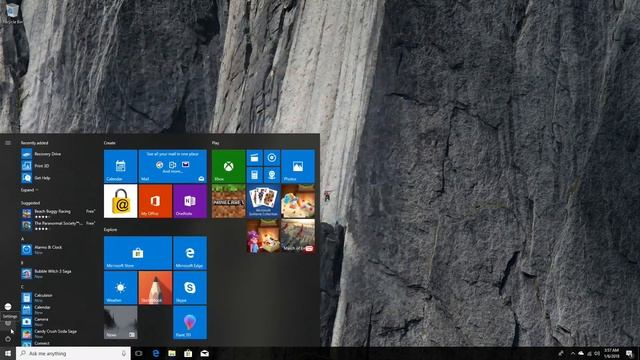Launch the Minecraft tile
The width and height of the screenshot is (640, 360).
point(228,201)
